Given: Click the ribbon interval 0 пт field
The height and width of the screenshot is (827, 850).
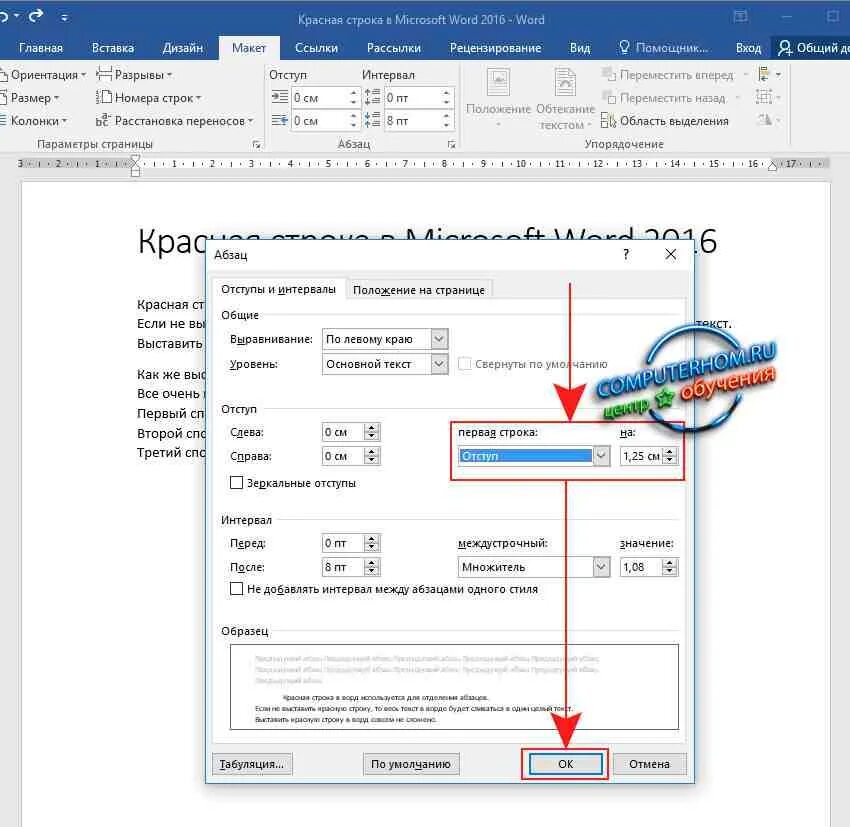Looking at the screenshot, I should coord(412,98).
